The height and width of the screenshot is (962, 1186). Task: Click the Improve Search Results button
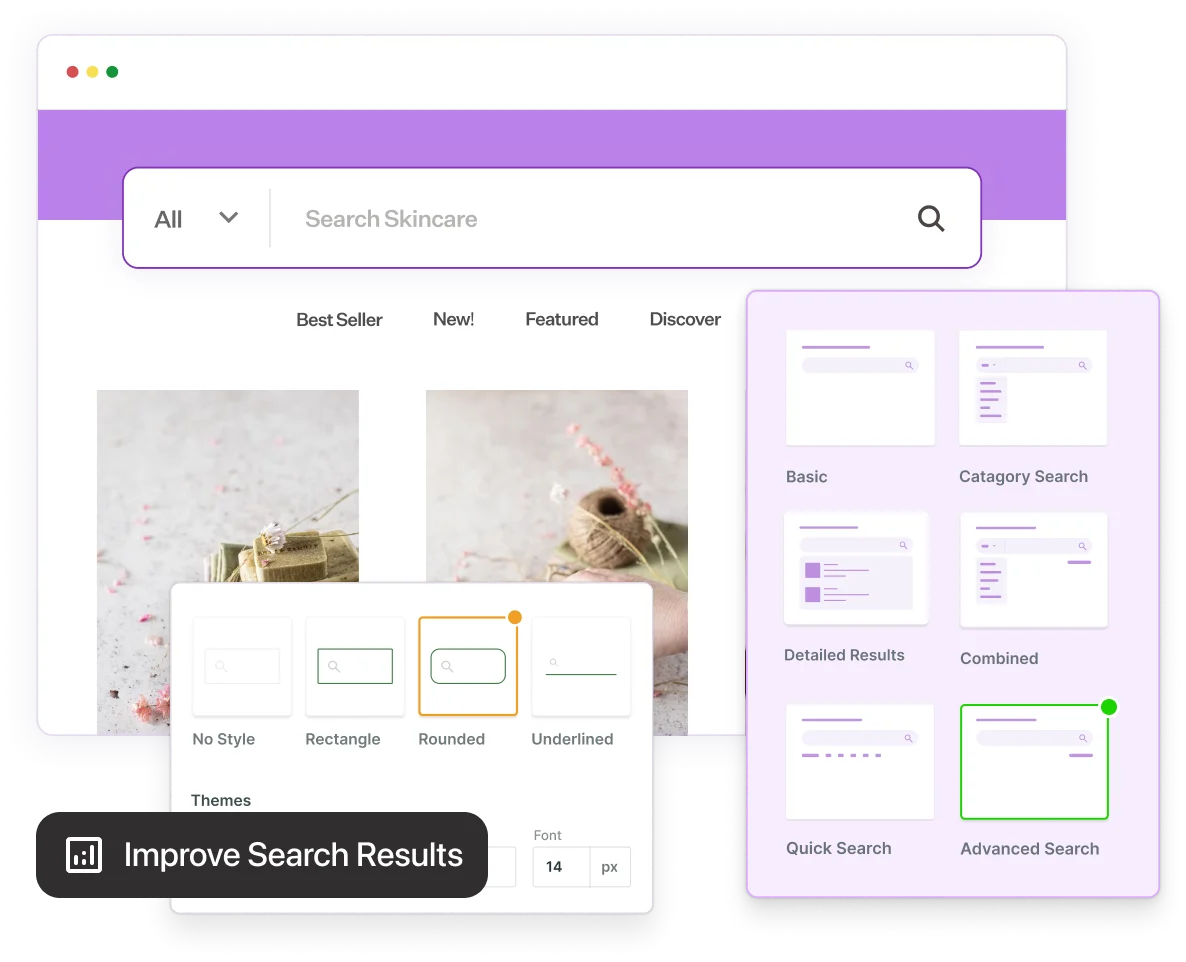[x=264, y=855]
